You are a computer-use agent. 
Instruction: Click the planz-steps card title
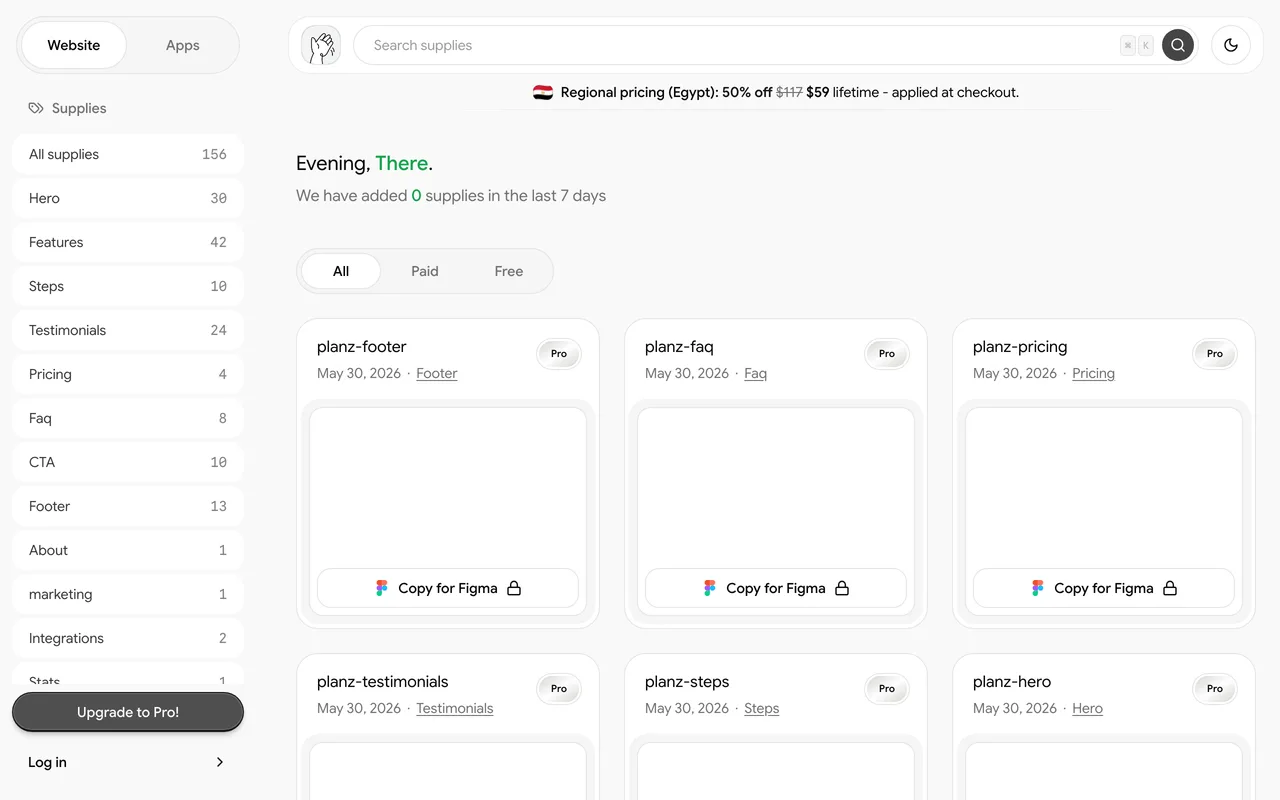[x=687, y=682]
